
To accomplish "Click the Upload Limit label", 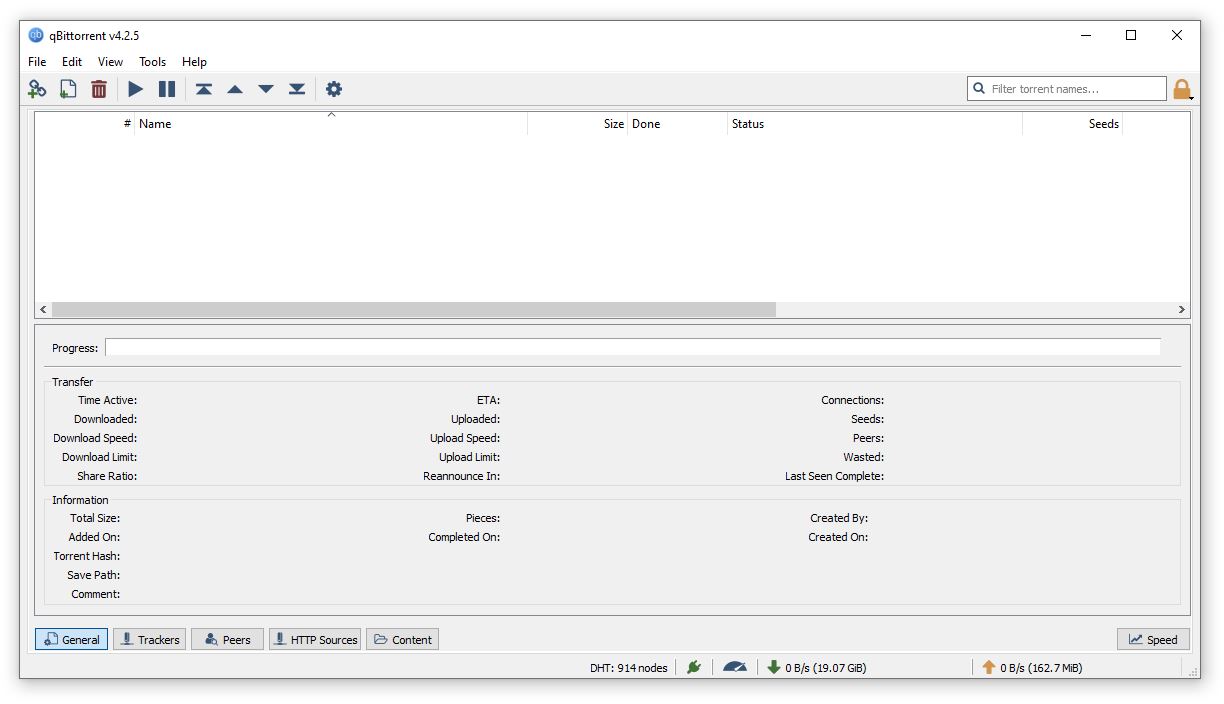I will (x=470, y=457).
